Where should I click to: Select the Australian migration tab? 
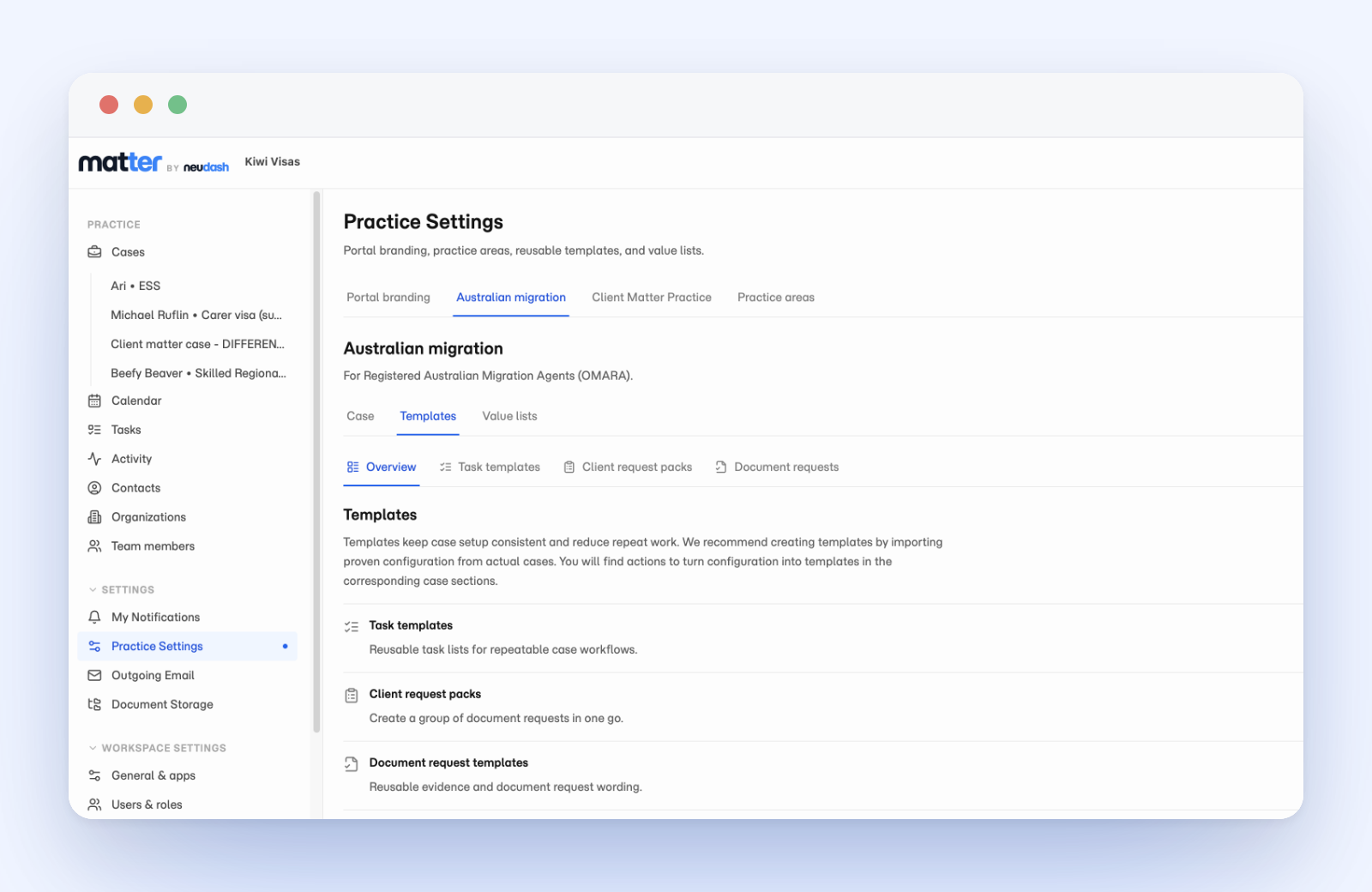click(x=511, y=298)
